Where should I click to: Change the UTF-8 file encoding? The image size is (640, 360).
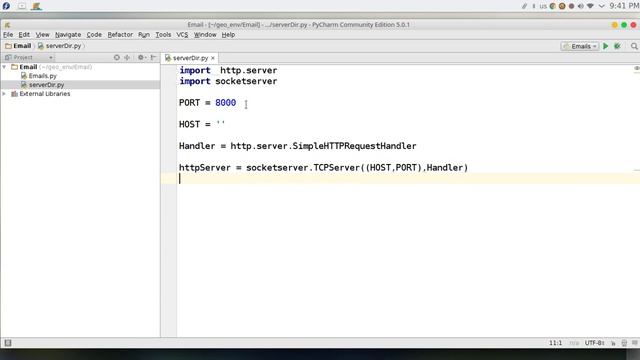(x=594, y=343)
